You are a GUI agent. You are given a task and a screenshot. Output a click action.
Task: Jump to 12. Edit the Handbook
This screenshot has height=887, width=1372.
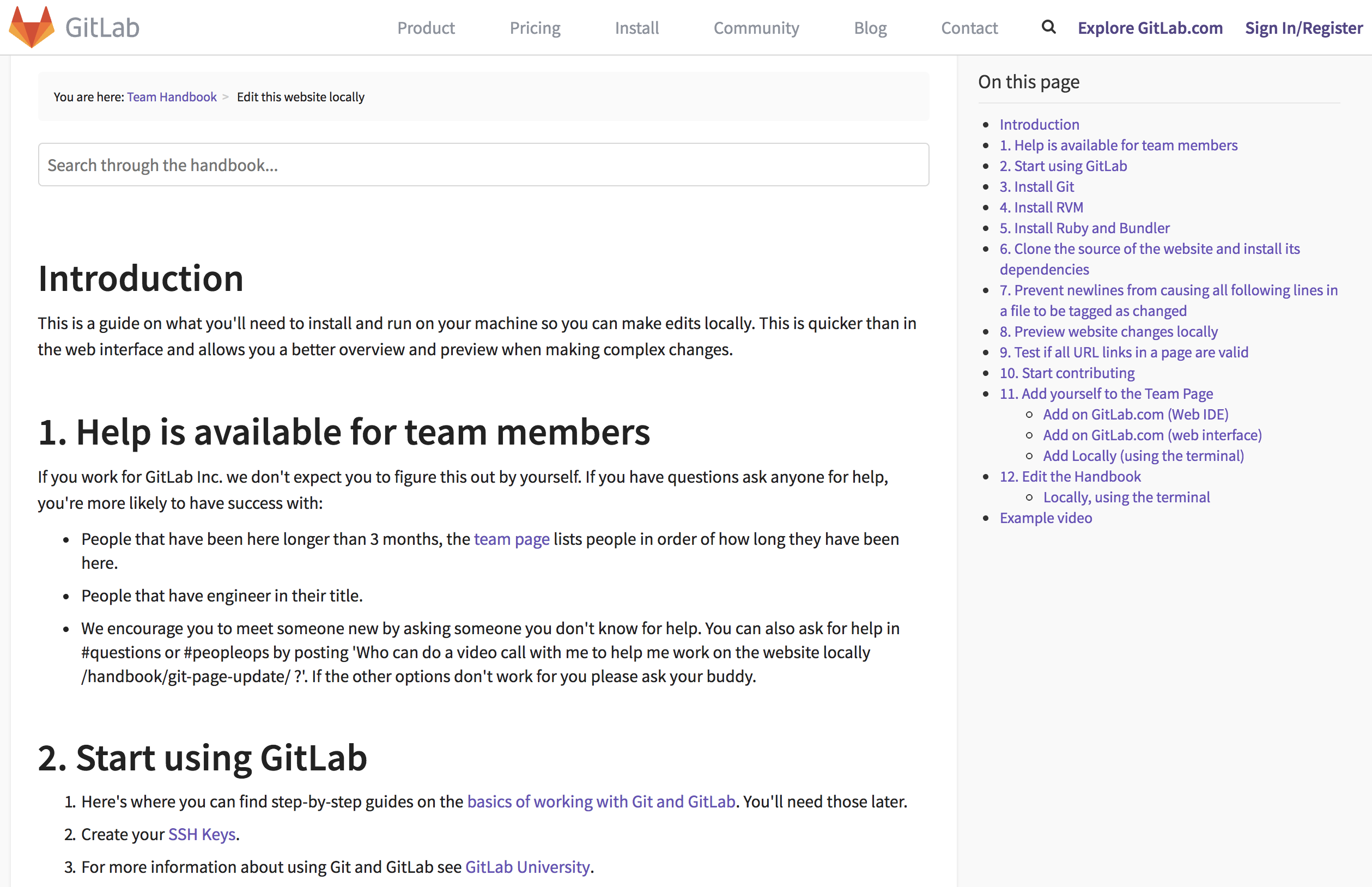pos(1070,477)
